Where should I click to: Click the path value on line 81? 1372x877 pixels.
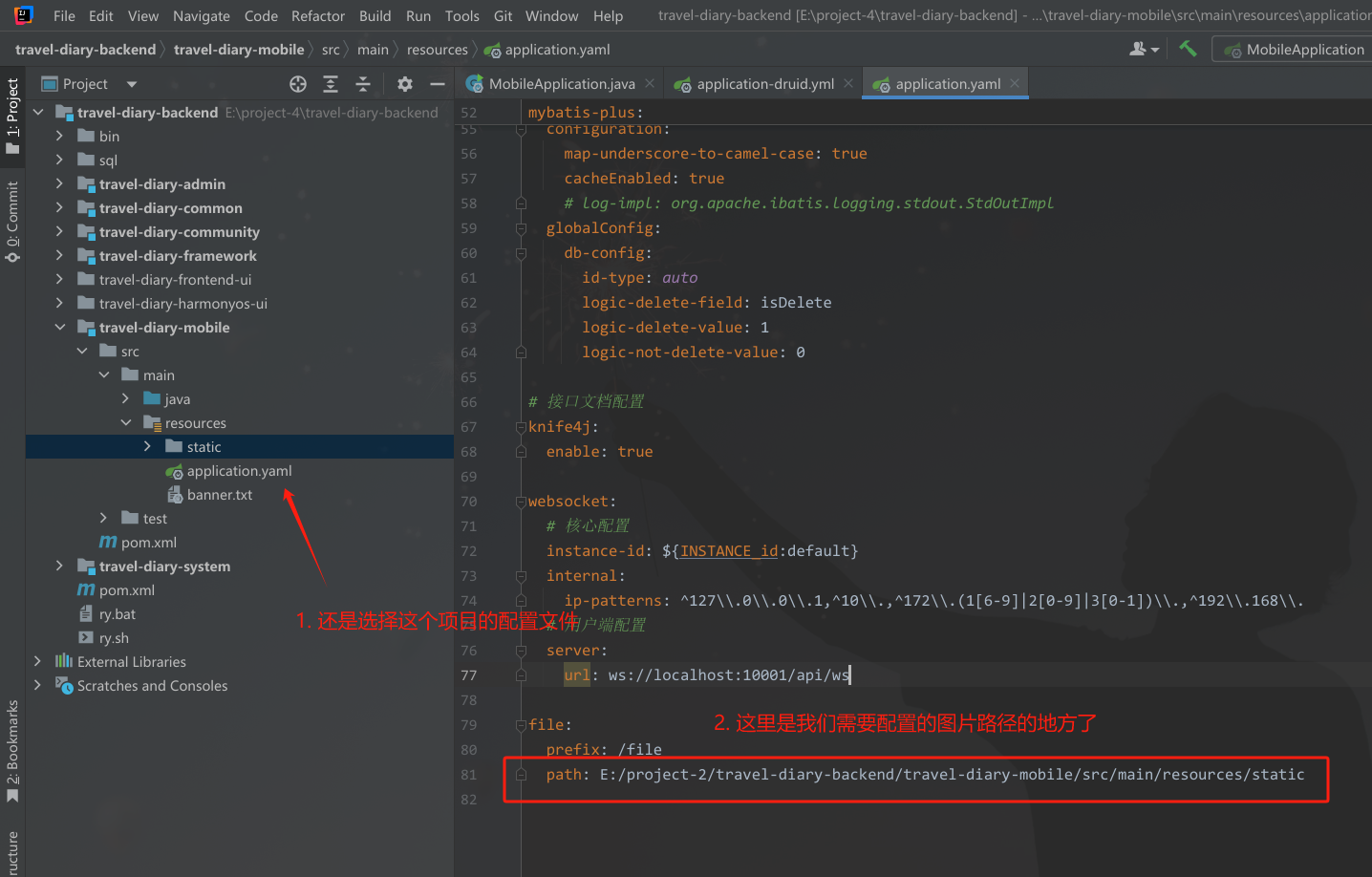pyautogui.click(x=952, y=775)
